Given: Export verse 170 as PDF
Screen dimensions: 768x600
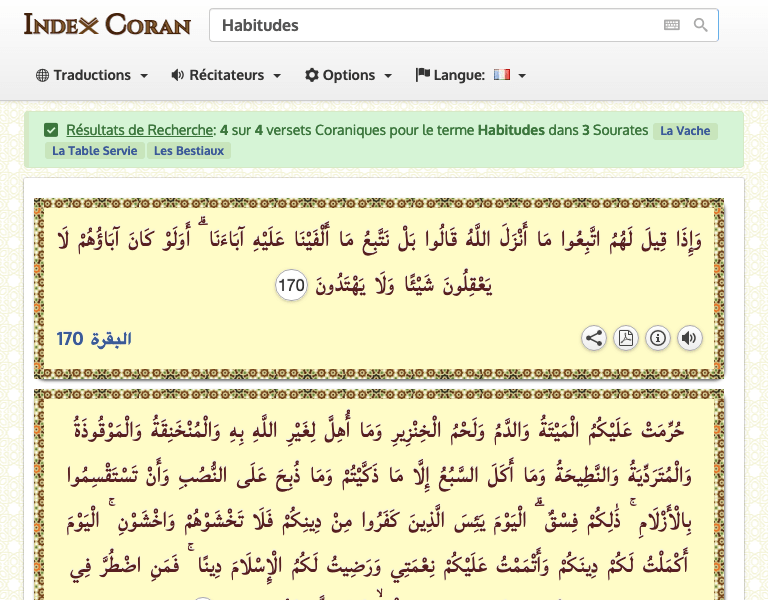Looking at the screenshot, I should [625, 338].
